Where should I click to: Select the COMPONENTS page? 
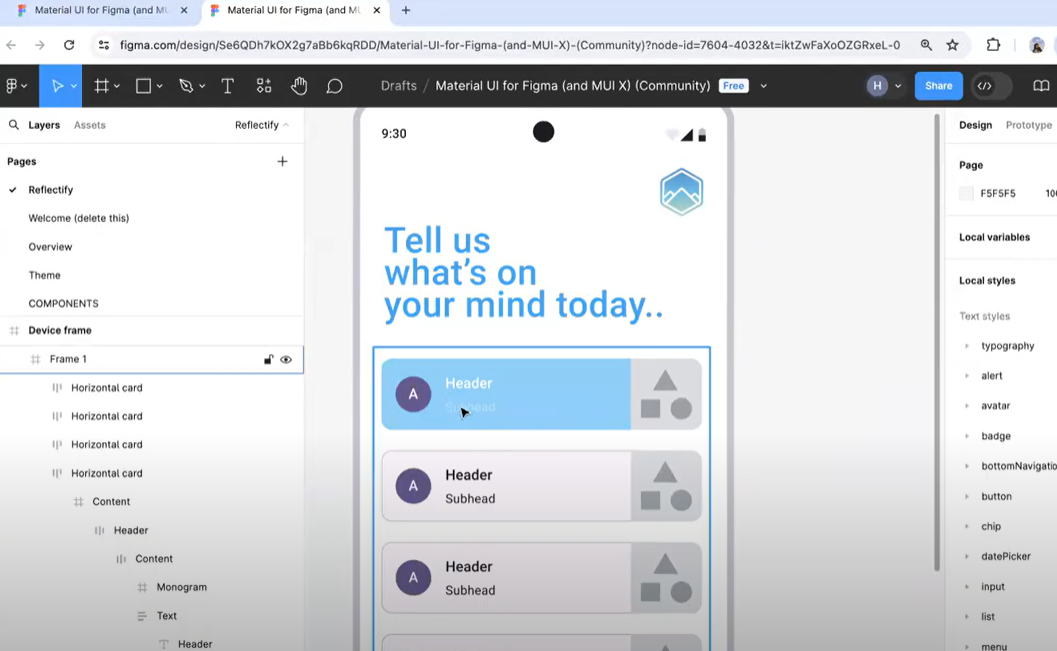coord(63,303)
